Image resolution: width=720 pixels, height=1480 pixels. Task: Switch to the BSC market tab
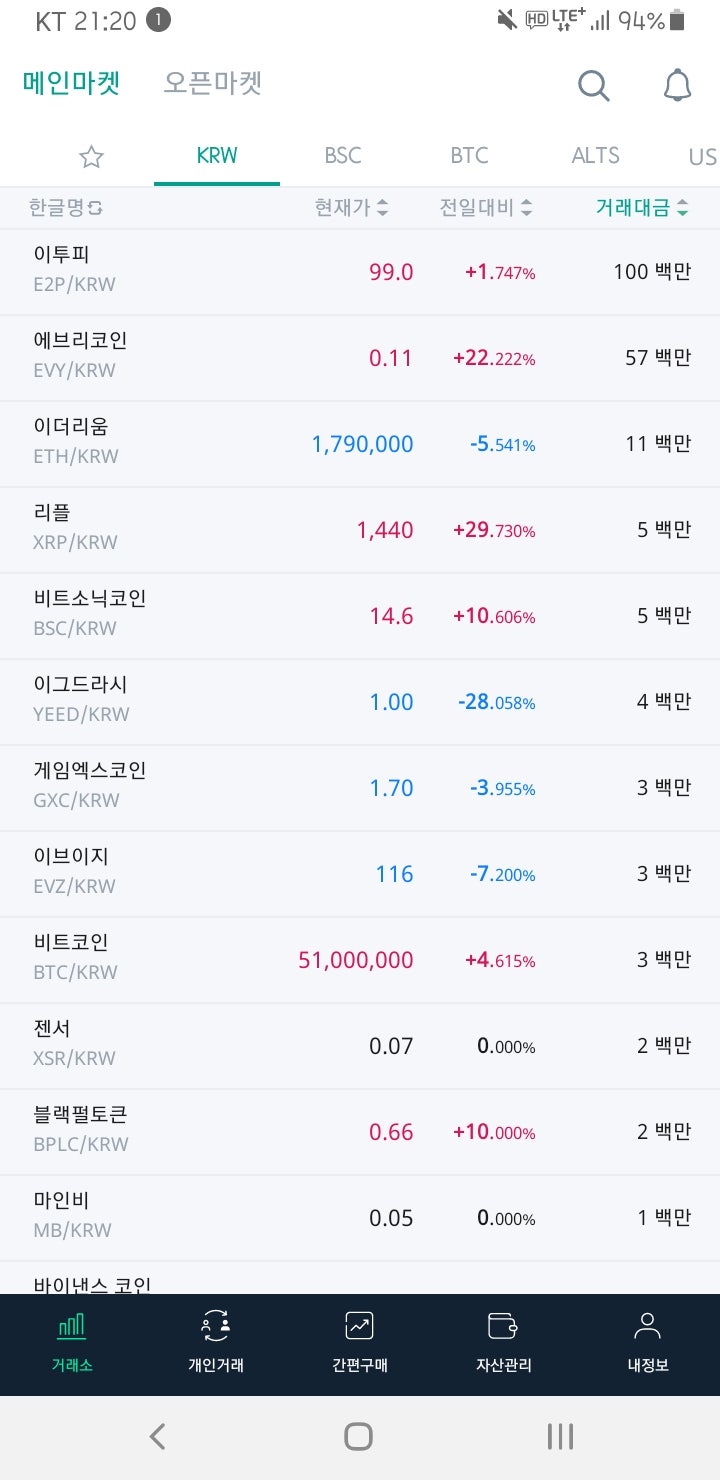(343, 156)
